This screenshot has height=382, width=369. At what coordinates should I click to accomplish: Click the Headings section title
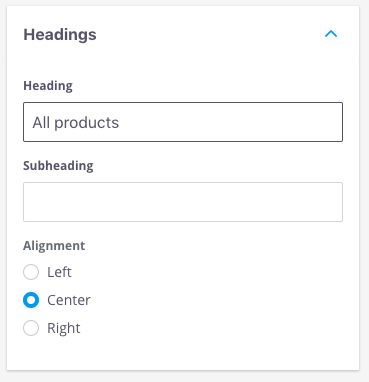pyautogui.click(x=60, y=35)
